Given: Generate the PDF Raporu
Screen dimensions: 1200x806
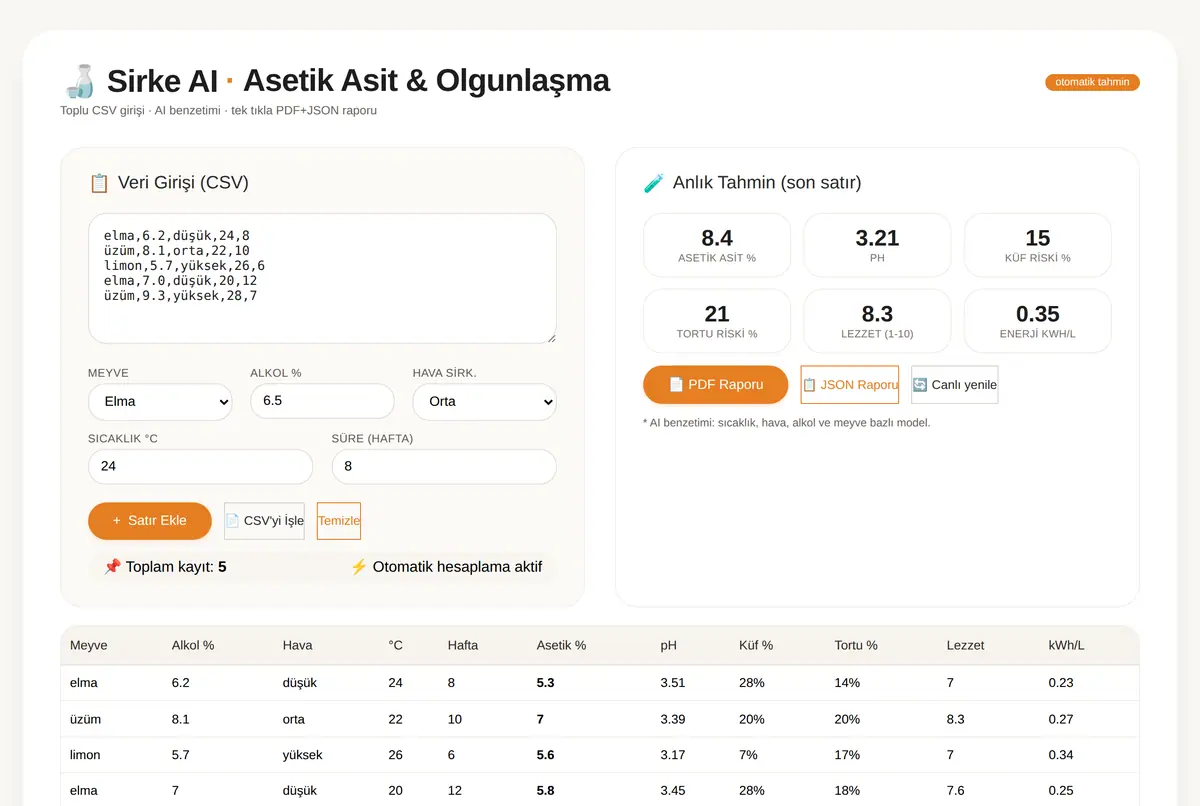Looking at the screenshot, I should (x=716, y=385).
